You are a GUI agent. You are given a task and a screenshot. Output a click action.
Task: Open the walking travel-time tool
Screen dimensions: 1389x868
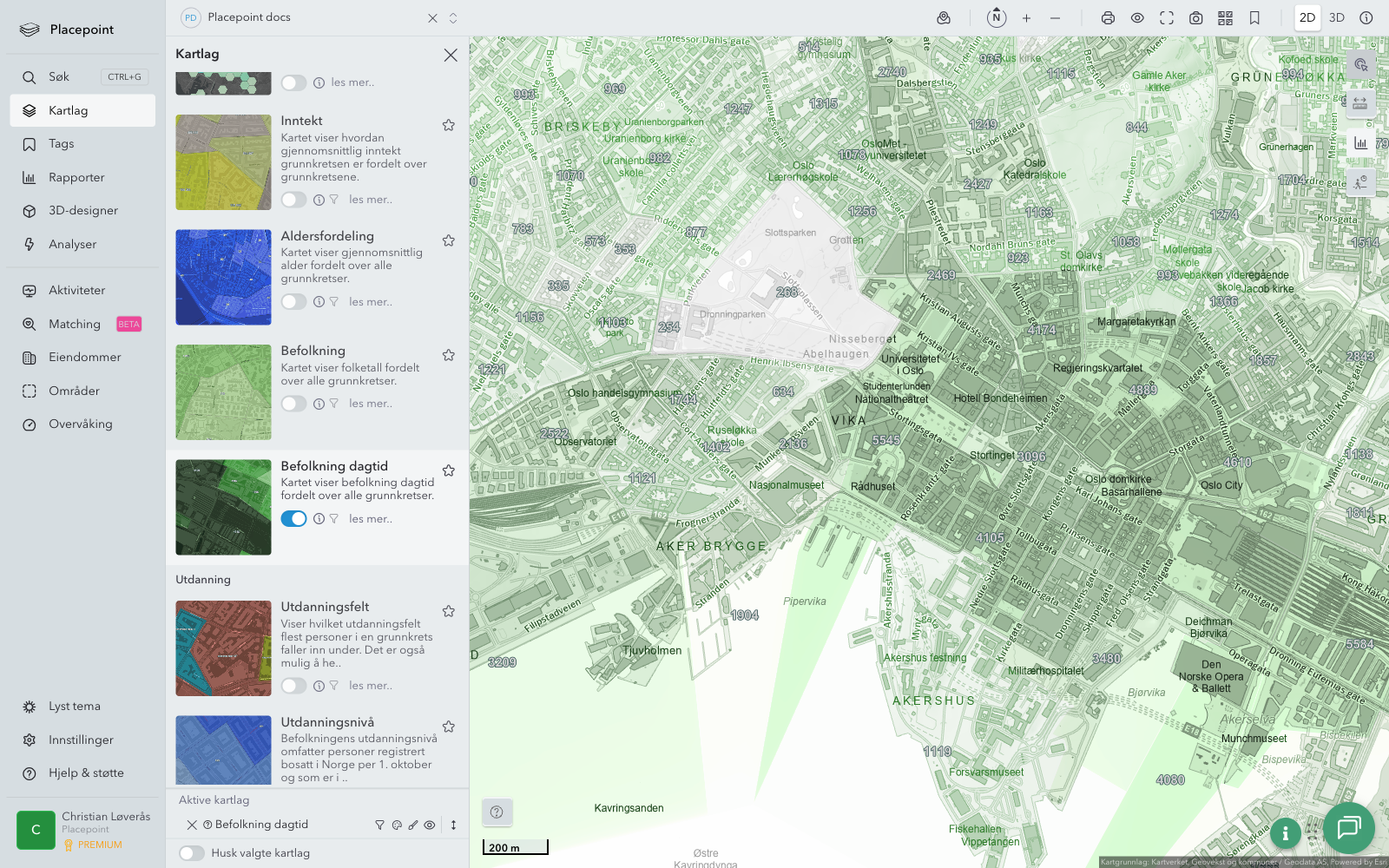tap(1360, 182)
